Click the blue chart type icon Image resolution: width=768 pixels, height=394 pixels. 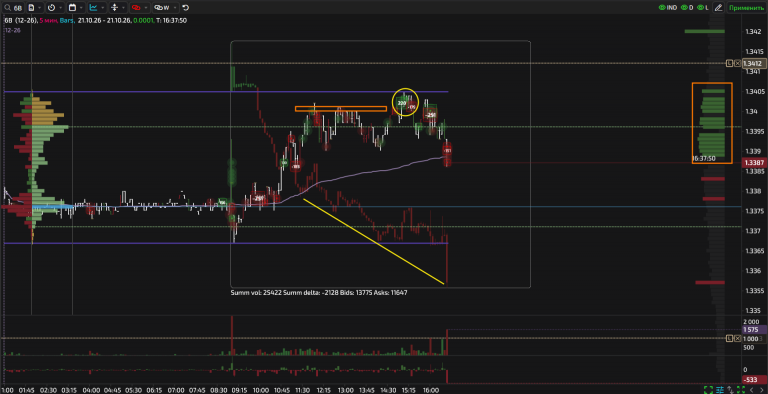[x=93, y=8]
